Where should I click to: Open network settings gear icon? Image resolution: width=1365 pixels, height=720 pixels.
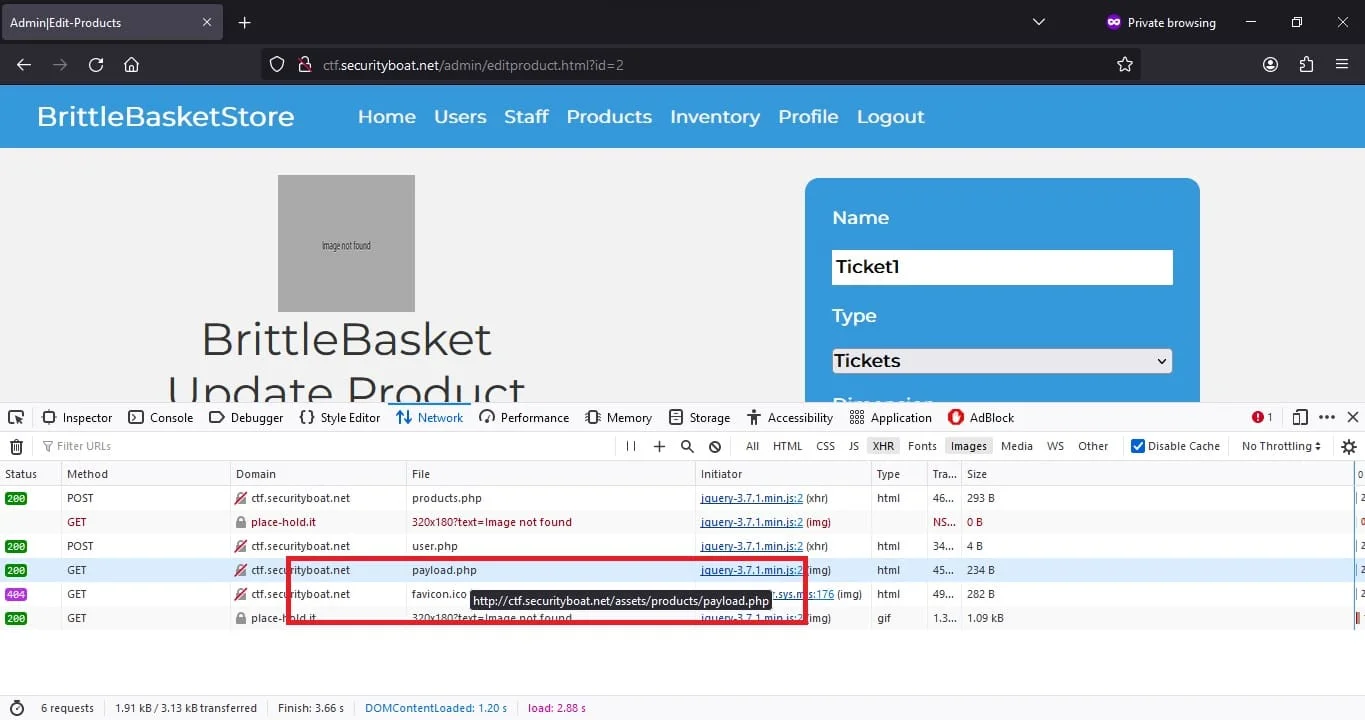pos(1349,446)
